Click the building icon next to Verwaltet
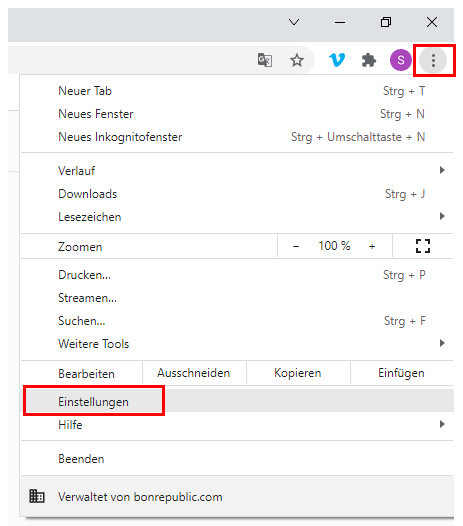Image resolution: width=463 pixels, height=526 pixels. point(37,496)
